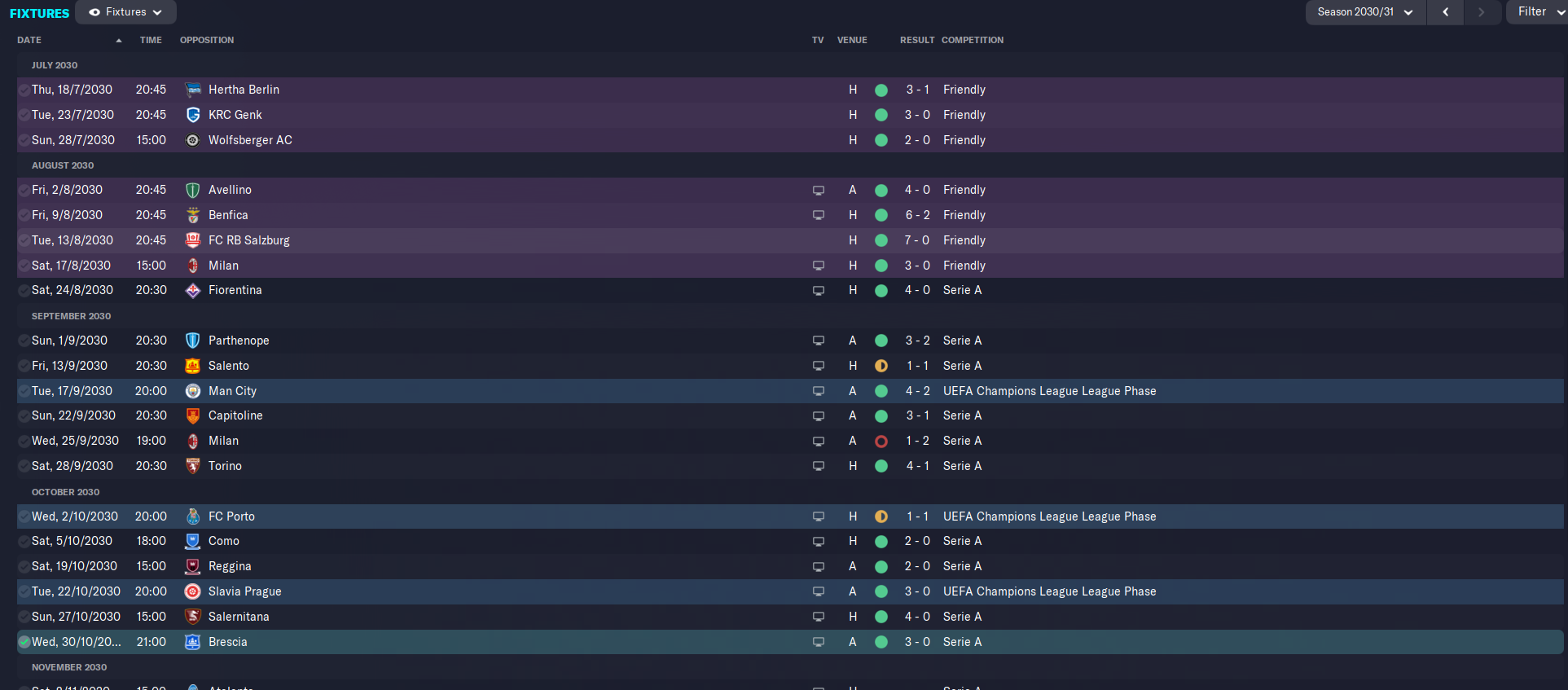Toggle the check circle for Hertha Berlin fixture
Image resolution: width=1568 pixels, height=690 pixels.
click(24, 90)
